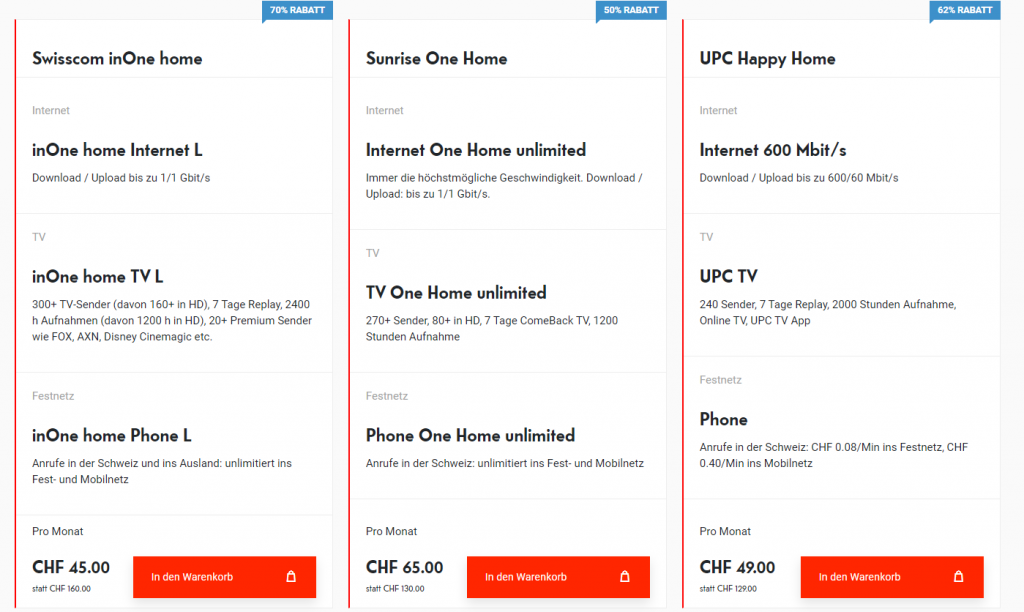Open the Swisscom inOne home title

(117, 59)
